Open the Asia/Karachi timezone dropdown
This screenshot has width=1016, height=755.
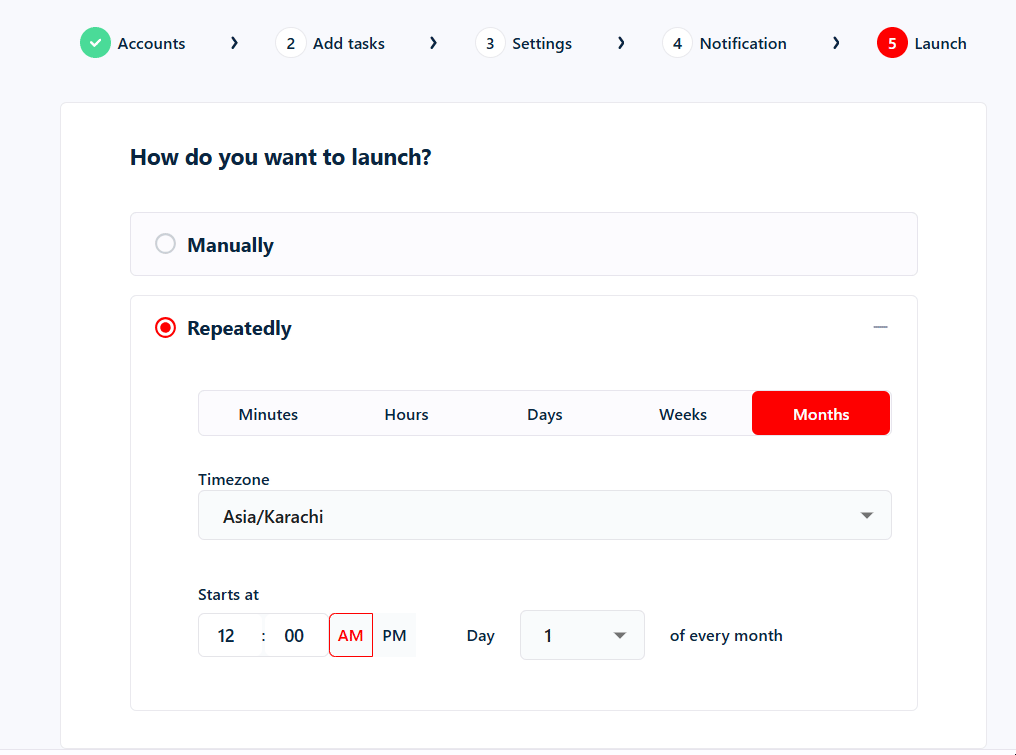(544, 515)
